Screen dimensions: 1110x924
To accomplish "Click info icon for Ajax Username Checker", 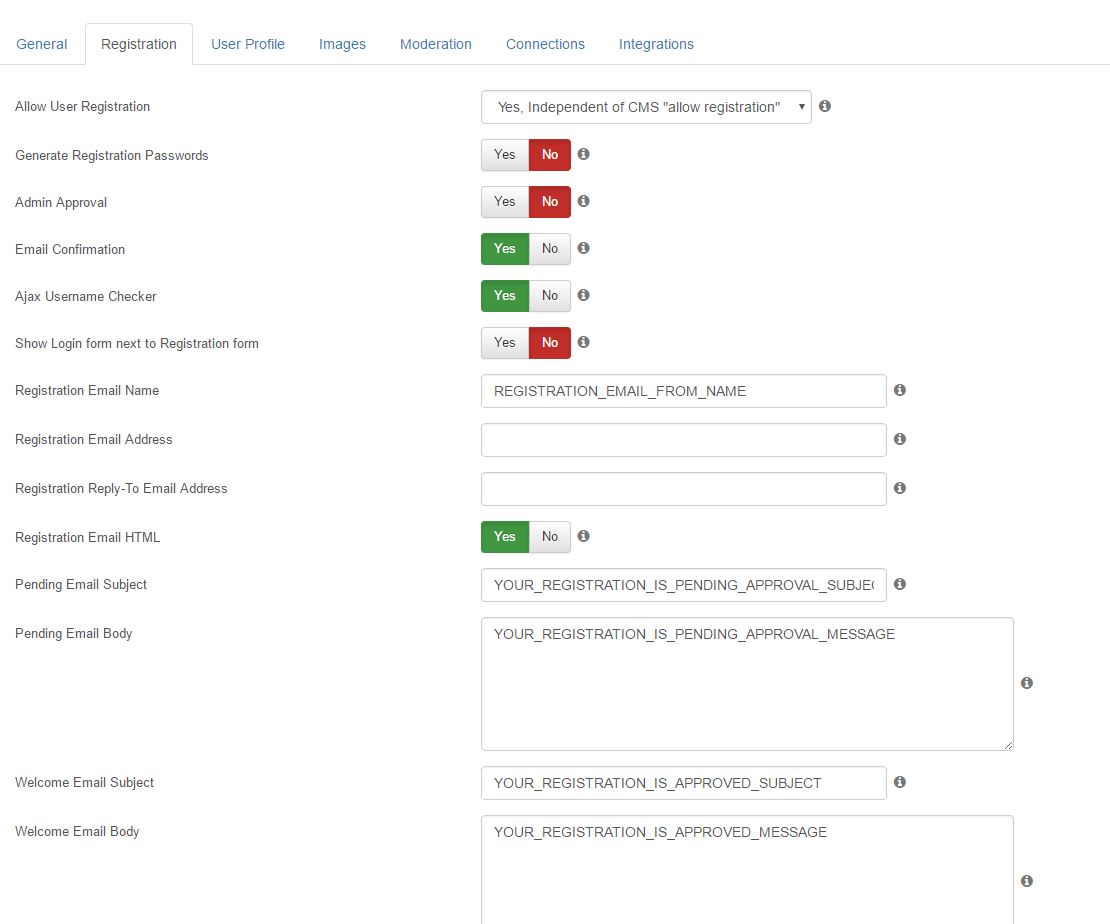I will 583,295.
